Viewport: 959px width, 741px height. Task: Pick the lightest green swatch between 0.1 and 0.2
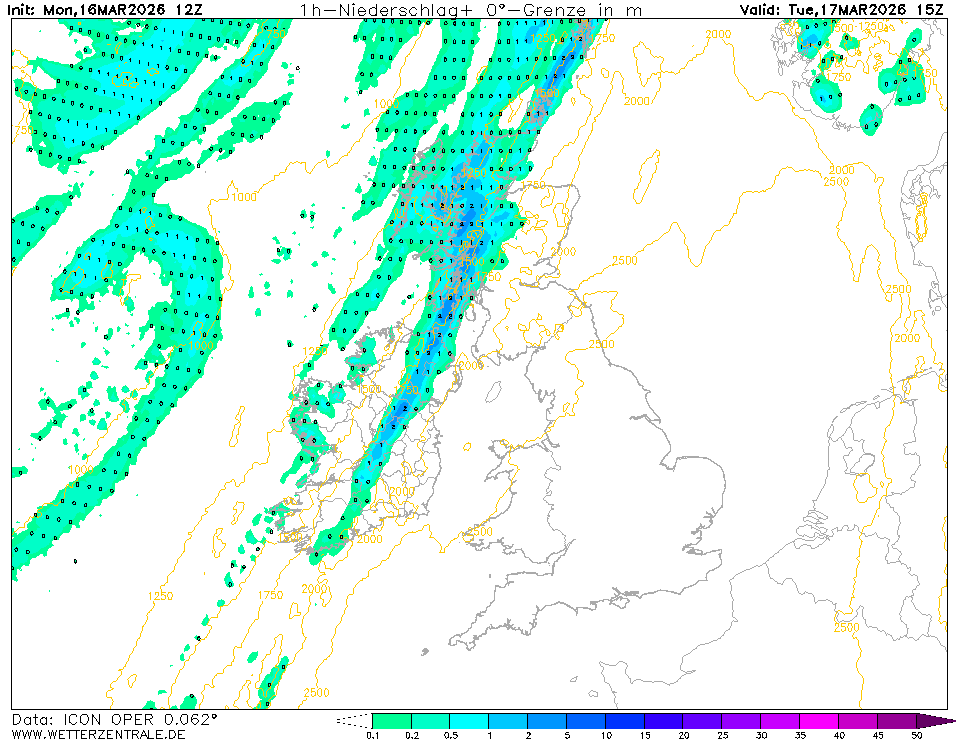[391, 720]
